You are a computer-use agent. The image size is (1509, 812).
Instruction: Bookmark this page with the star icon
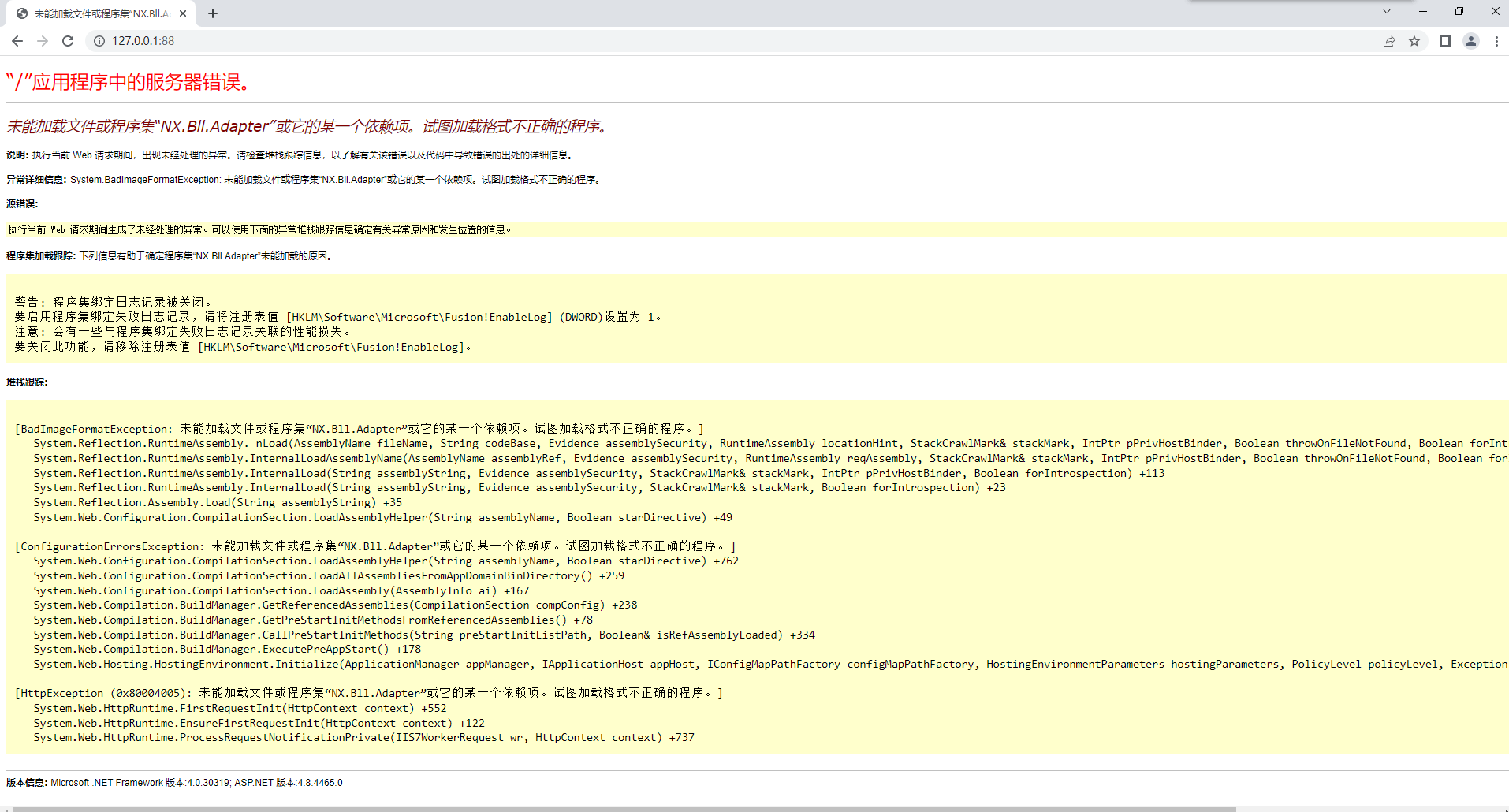1414,41
